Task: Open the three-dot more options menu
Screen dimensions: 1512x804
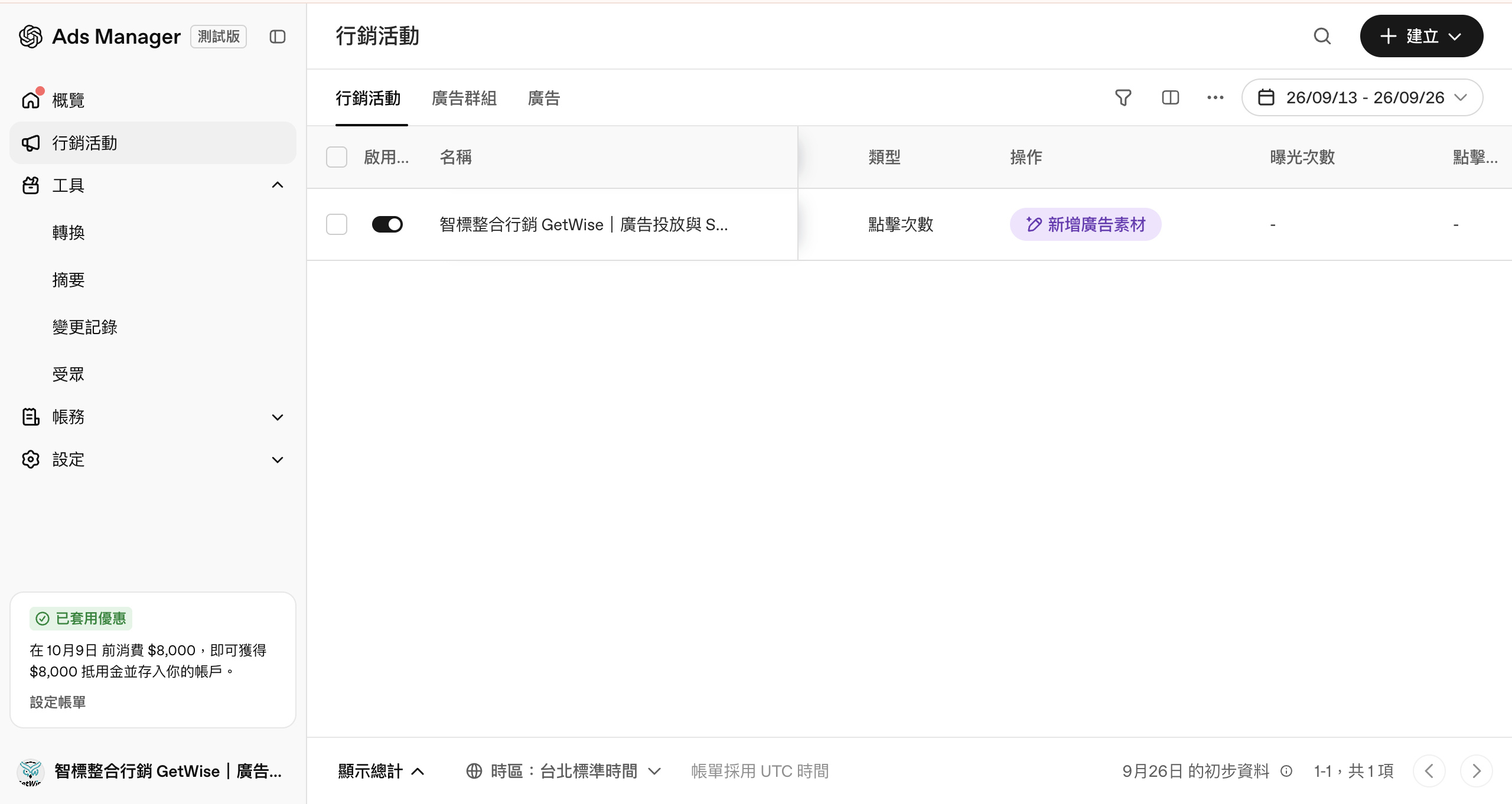Action: point(1216,97)
